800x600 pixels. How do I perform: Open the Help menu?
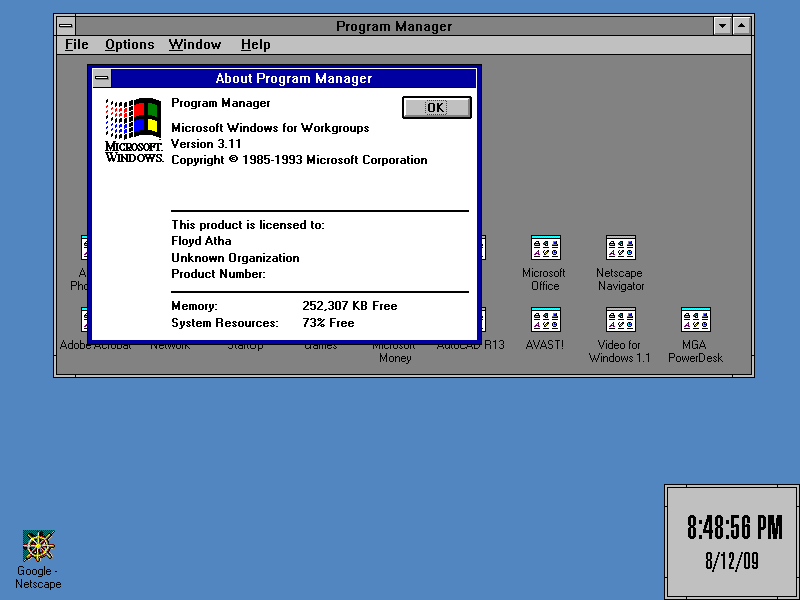tap(256, 44)
